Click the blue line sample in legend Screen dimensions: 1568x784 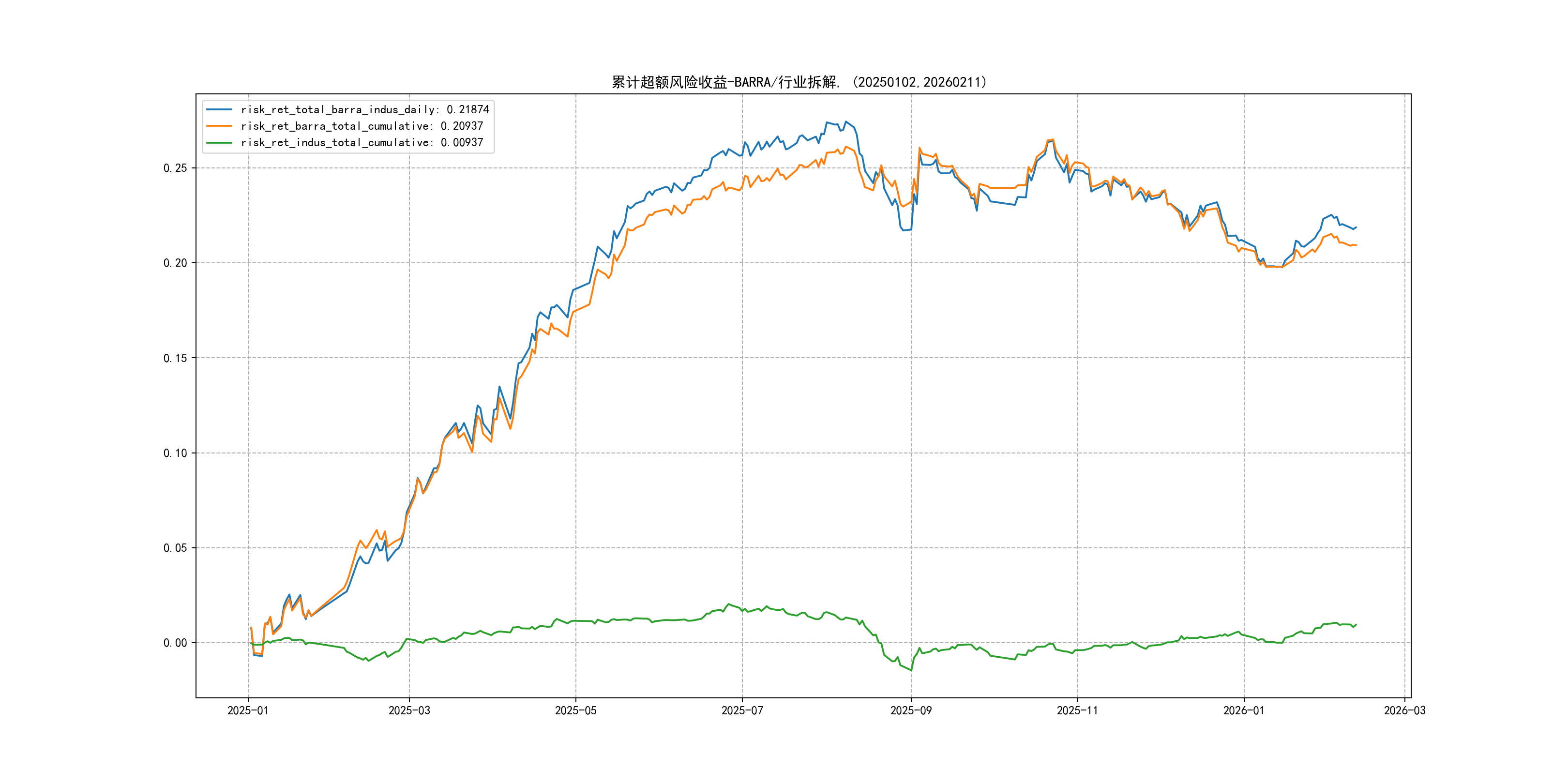pos(219,109)
